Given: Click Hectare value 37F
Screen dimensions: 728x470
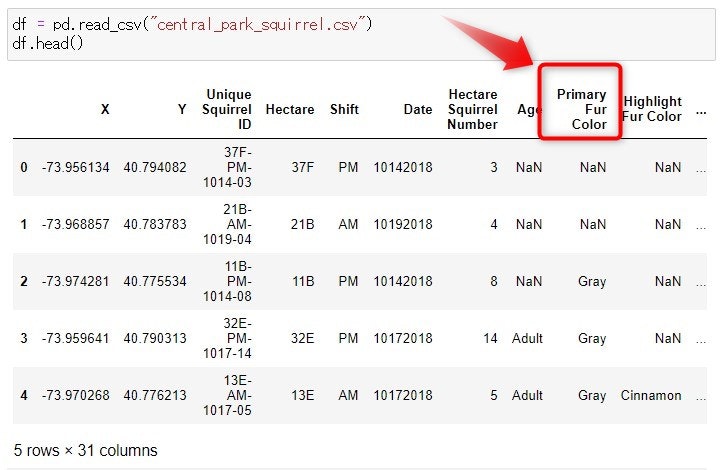Looking at the screenshot, I should pos(303,167).
